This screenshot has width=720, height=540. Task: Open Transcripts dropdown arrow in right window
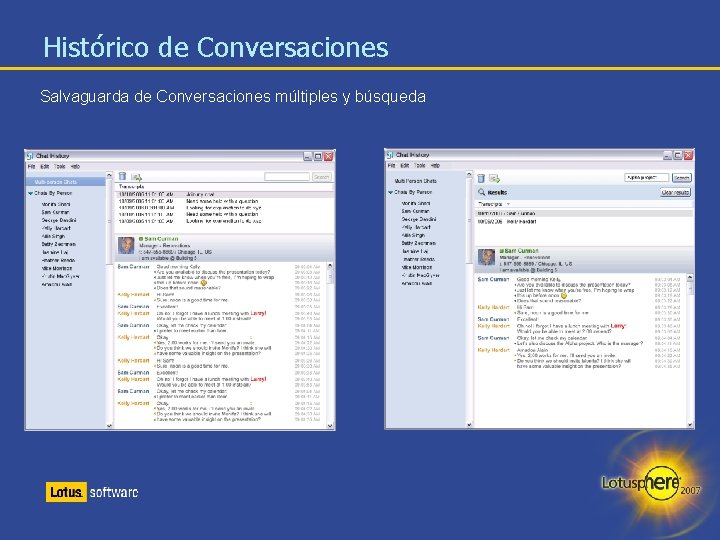pos(508,204)
